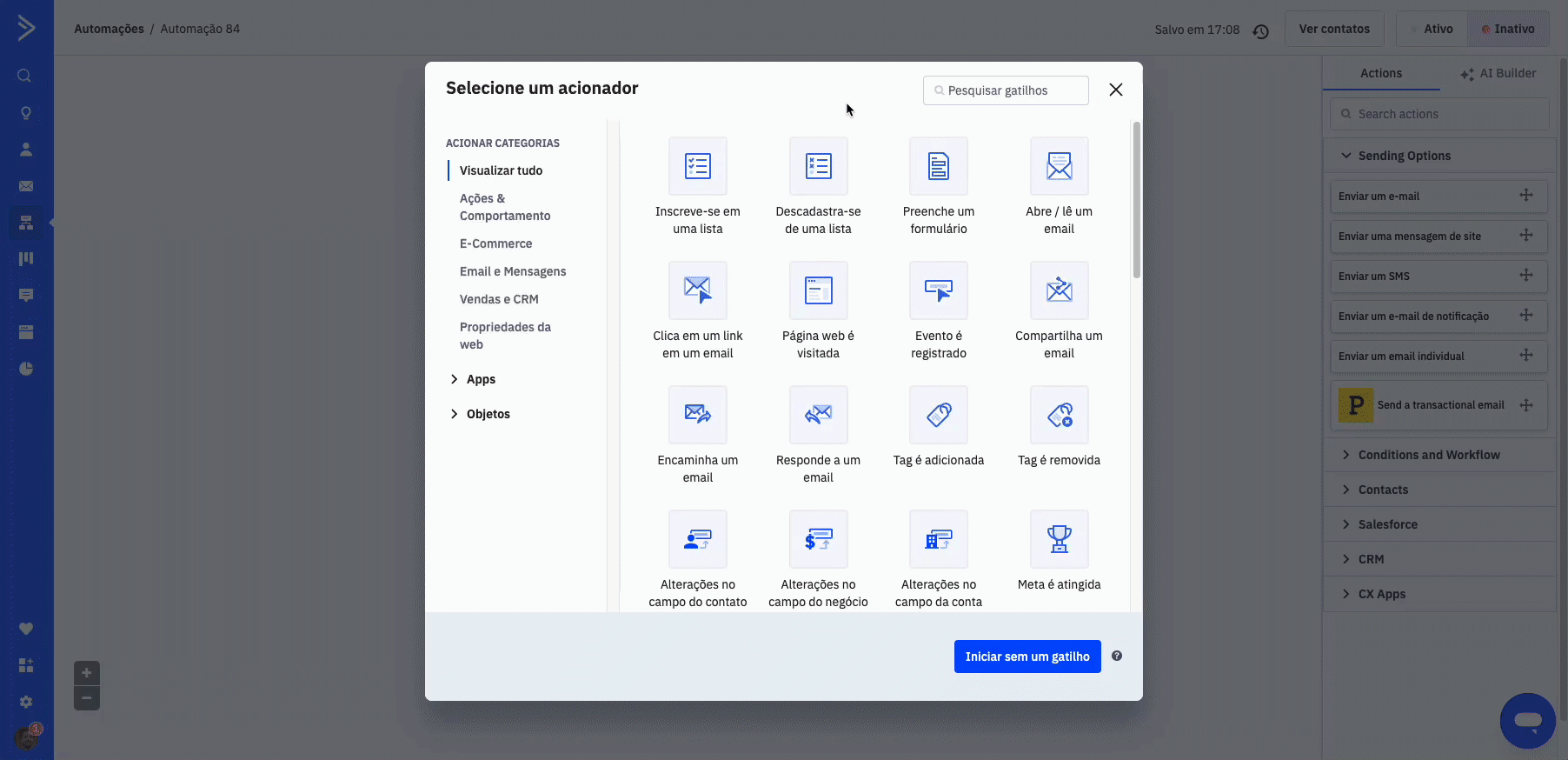
Task: Click 'Iniciar sem um gatilho' button
Action: (x=1027, y=657)
